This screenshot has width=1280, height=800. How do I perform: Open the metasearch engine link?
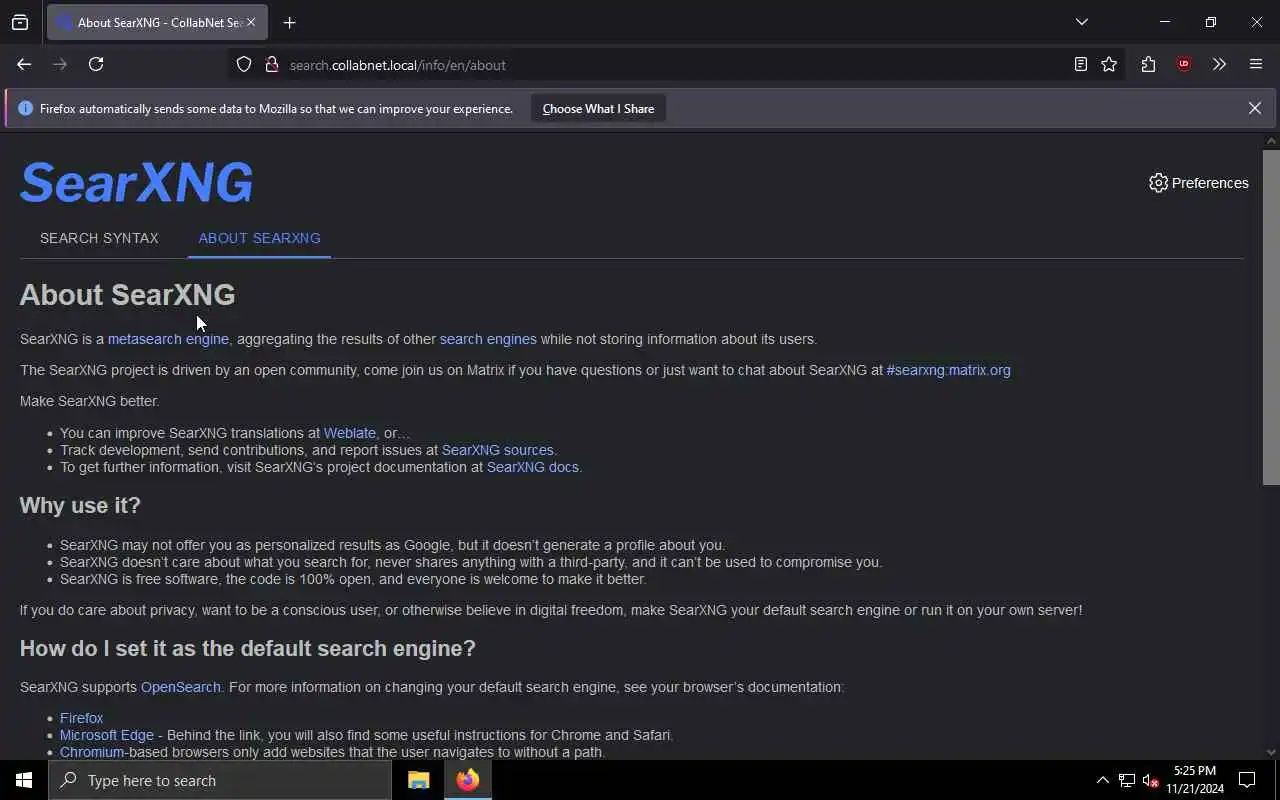pyautogui.click(x=168, y=339)
